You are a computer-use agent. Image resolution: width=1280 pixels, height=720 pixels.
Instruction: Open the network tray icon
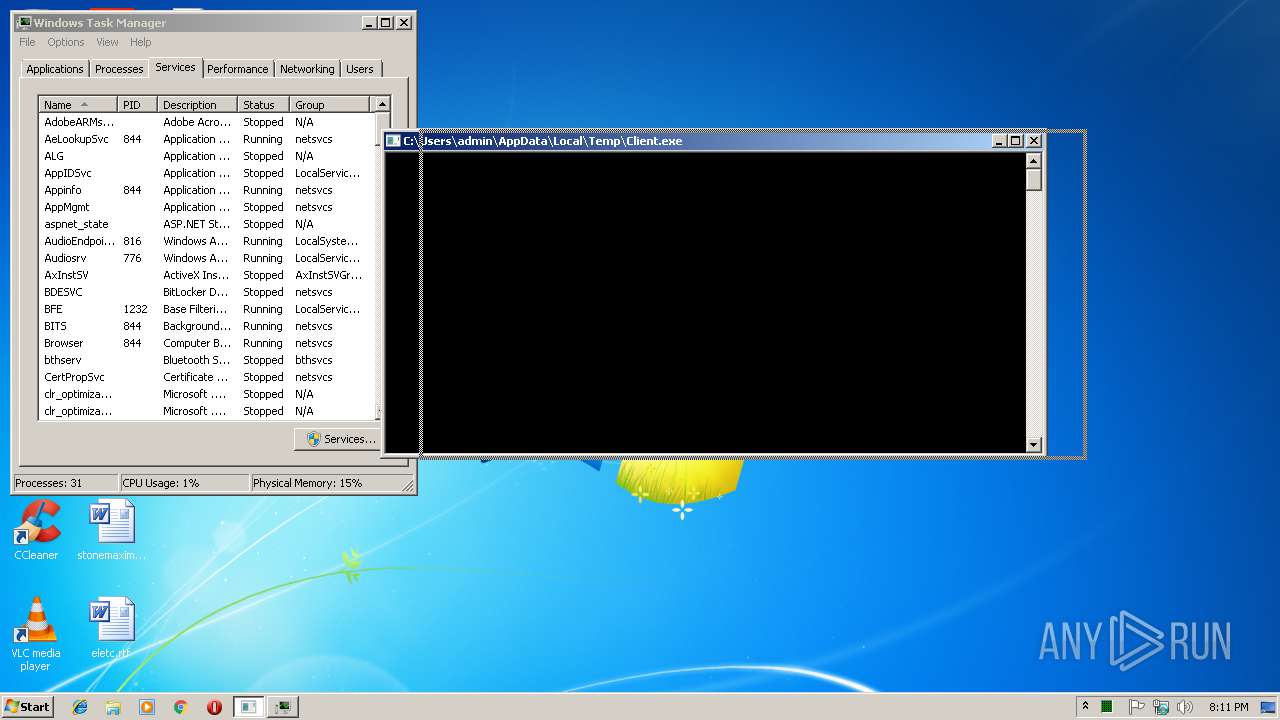(1160, 707)
